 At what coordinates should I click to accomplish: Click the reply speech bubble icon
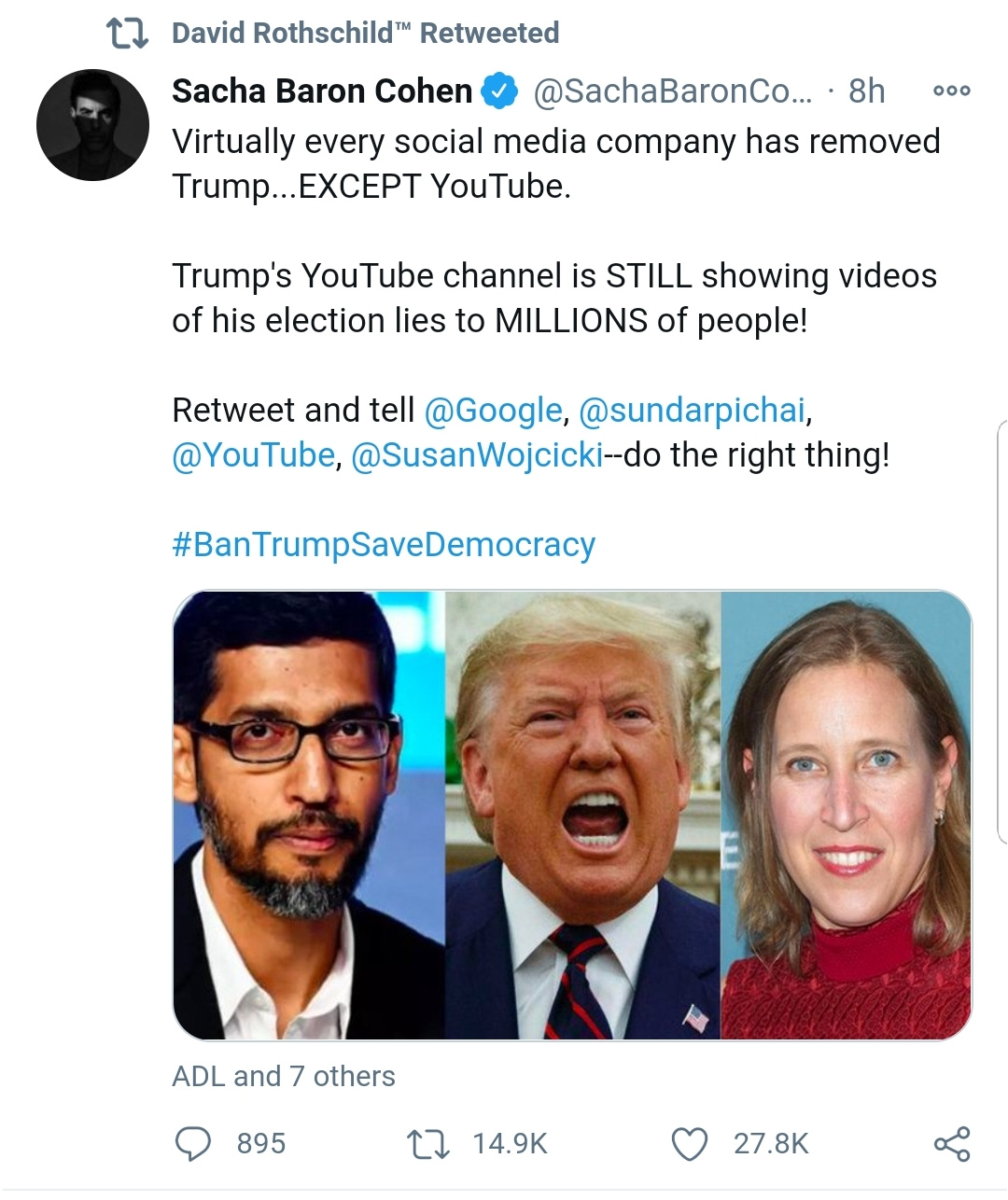pos(194,1143)
